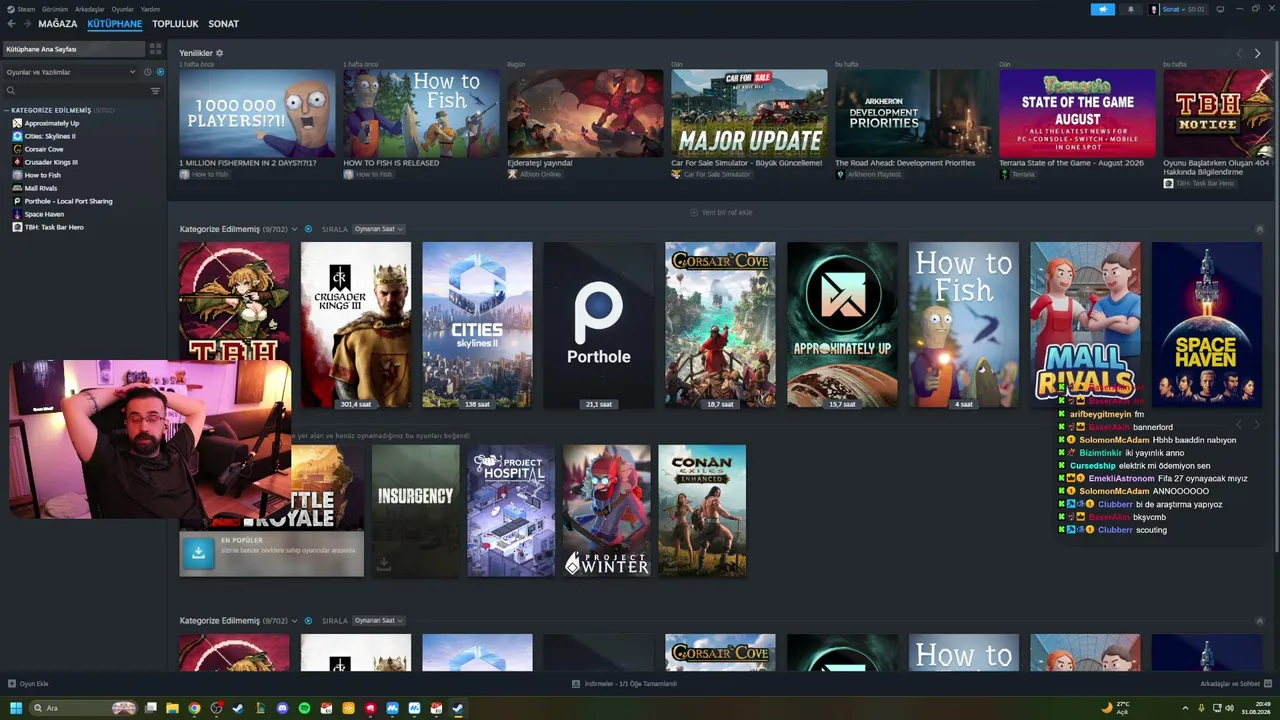The image size is (1280, 720).
Task: Open Crusader Kings III game cover
Action: coord(356,325)
